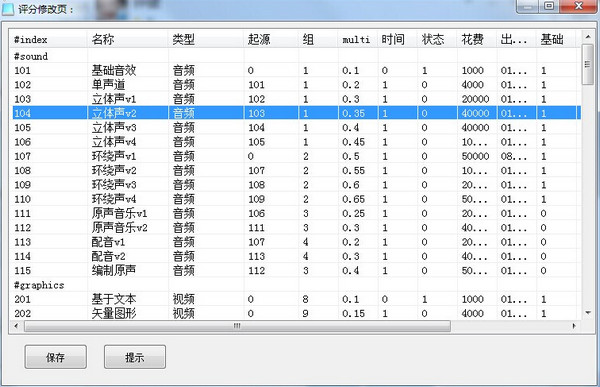600x387 pixels.
Task: Click horizontal scrollbar right arrow
Action: point(574,326)
